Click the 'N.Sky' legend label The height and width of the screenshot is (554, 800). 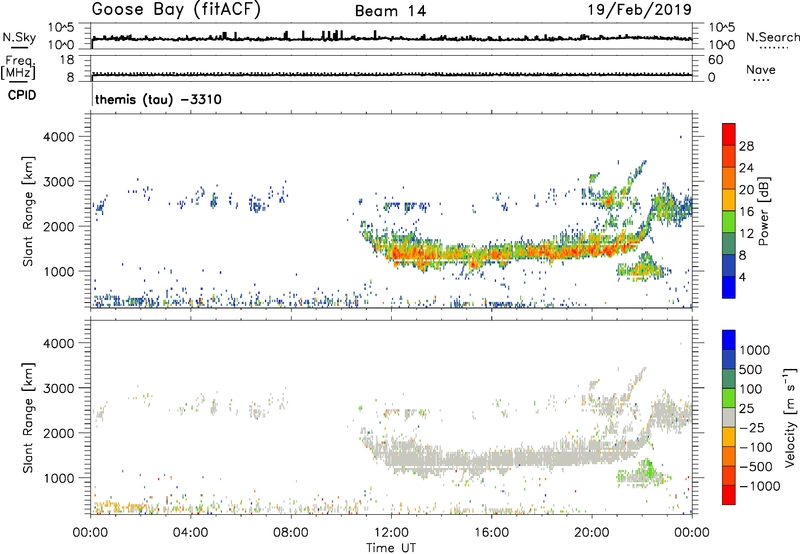pos(19,37)
